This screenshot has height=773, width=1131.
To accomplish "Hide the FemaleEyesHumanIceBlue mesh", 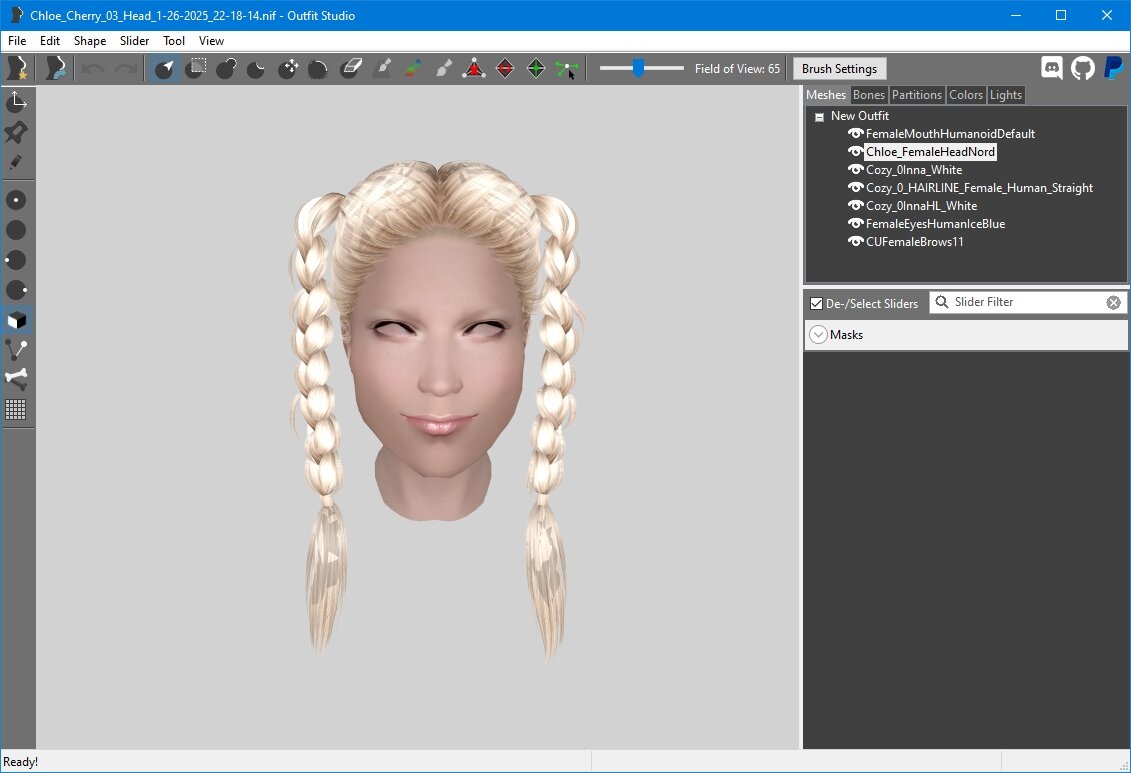I will pos(855,224).
